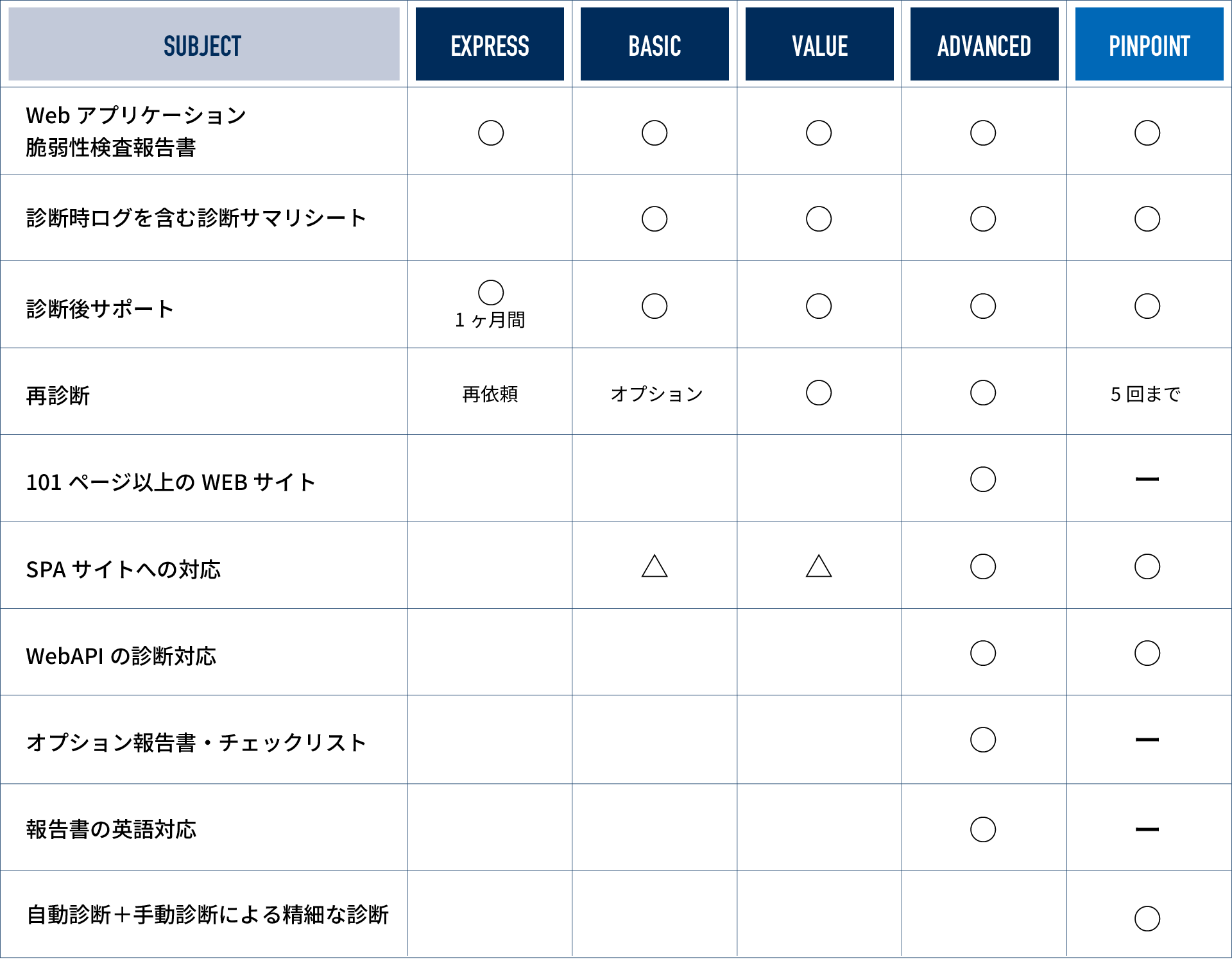Click the circle under EXPRESS for vulnerability report
The image size is (1232, 959).
[491, 133]
